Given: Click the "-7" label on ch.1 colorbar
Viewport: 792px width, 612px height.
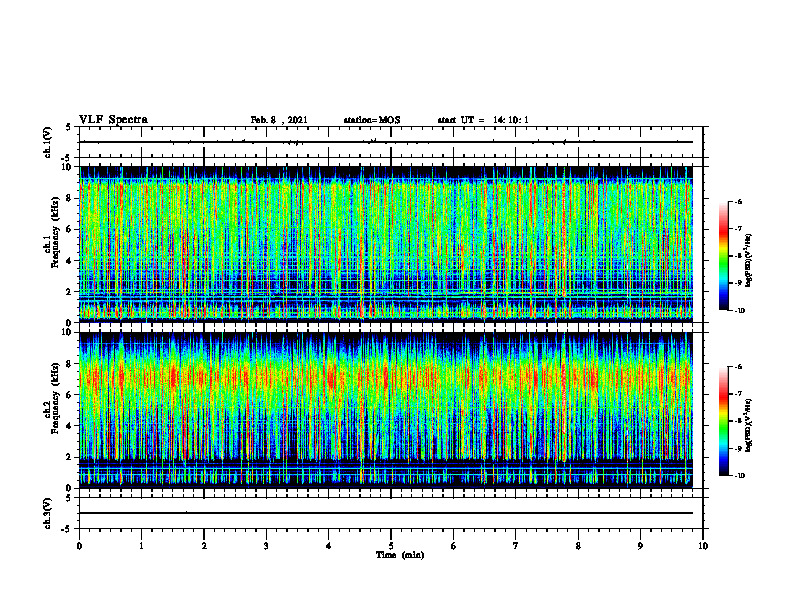Looking at the screenshot, I should click(x=738, y=229).
